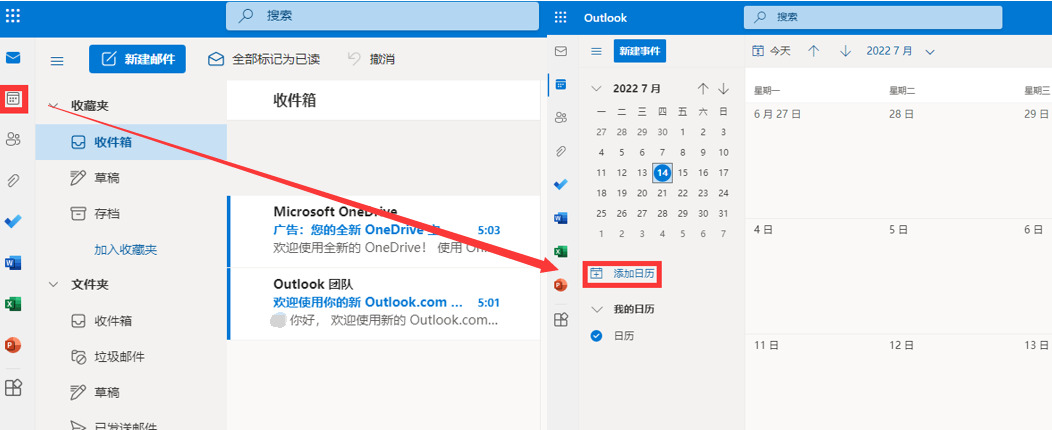1052x430 pixels.
Task: Click the hamburger menu beside 新建邮件
Action: (58, 60)
